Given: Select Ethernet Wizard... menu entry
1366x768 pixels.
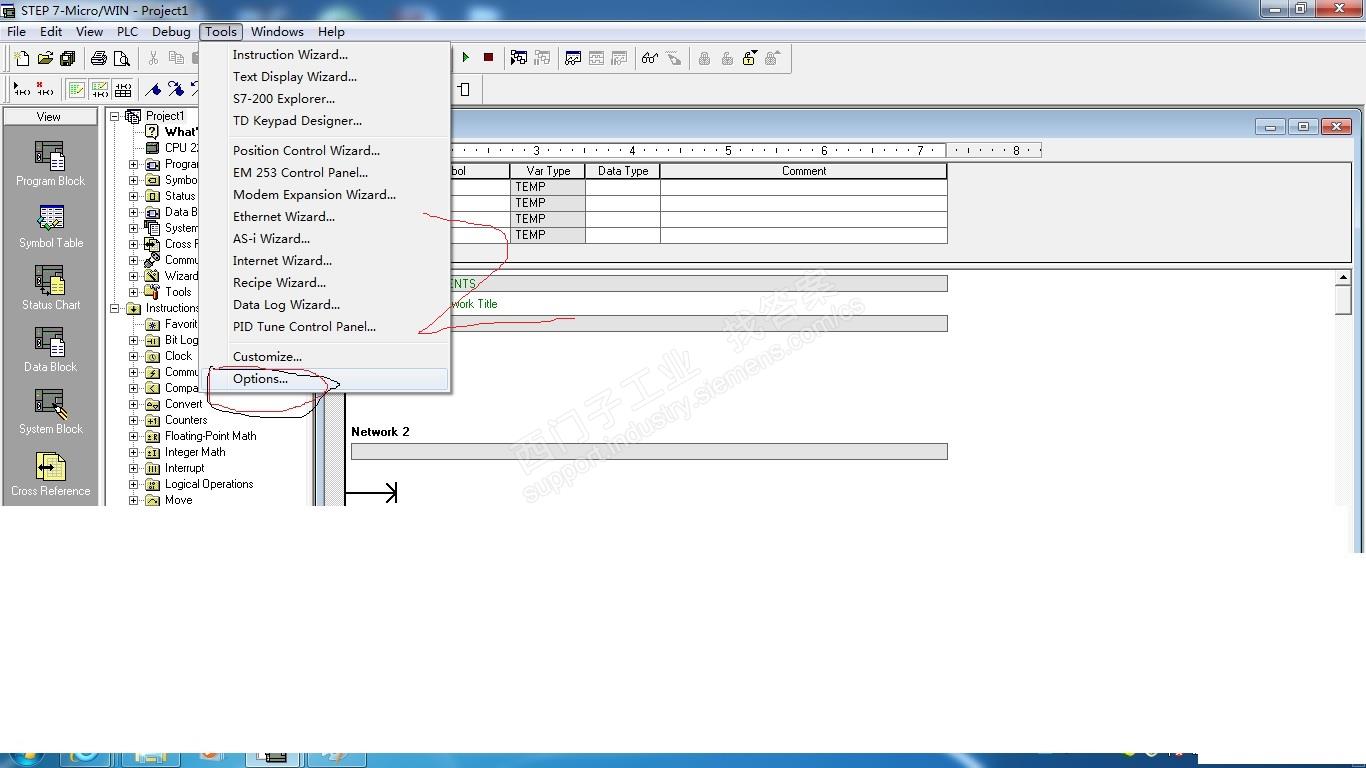Looking at the screenshot, I should pos(325,217).
